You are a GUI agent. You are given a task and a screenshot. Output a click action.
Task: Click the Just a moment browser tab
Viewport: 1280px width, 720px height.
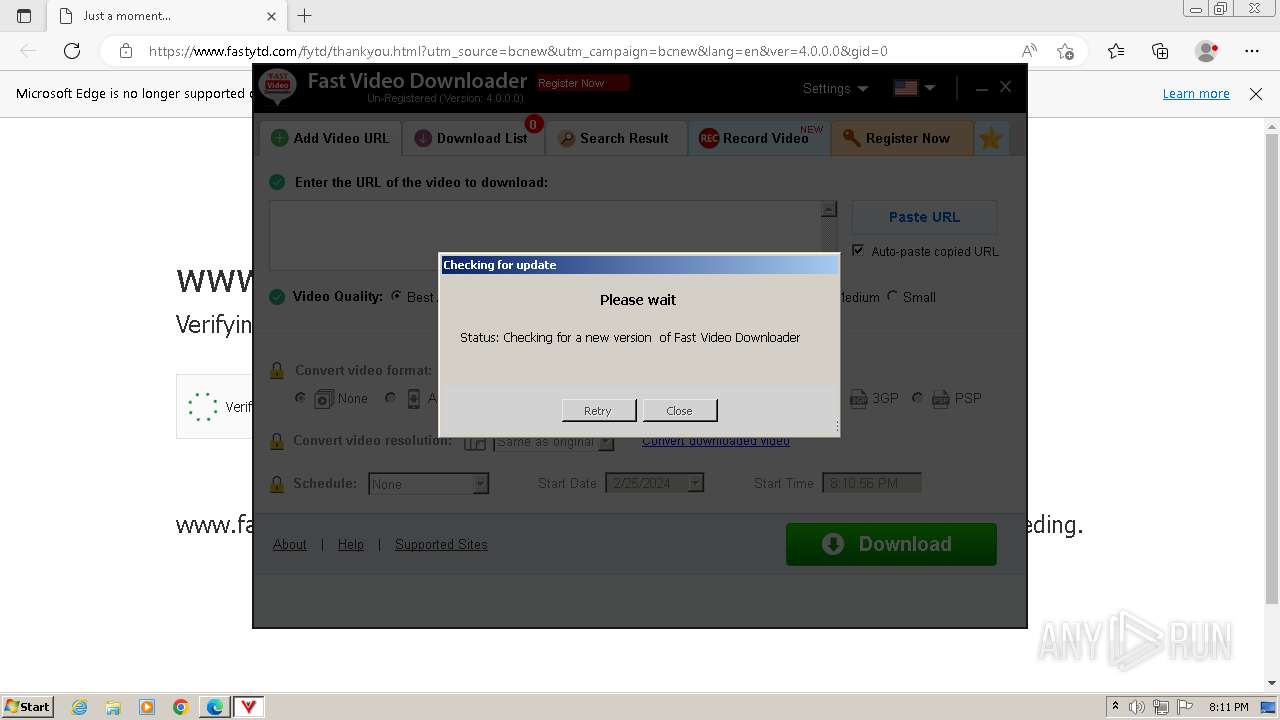165,16
